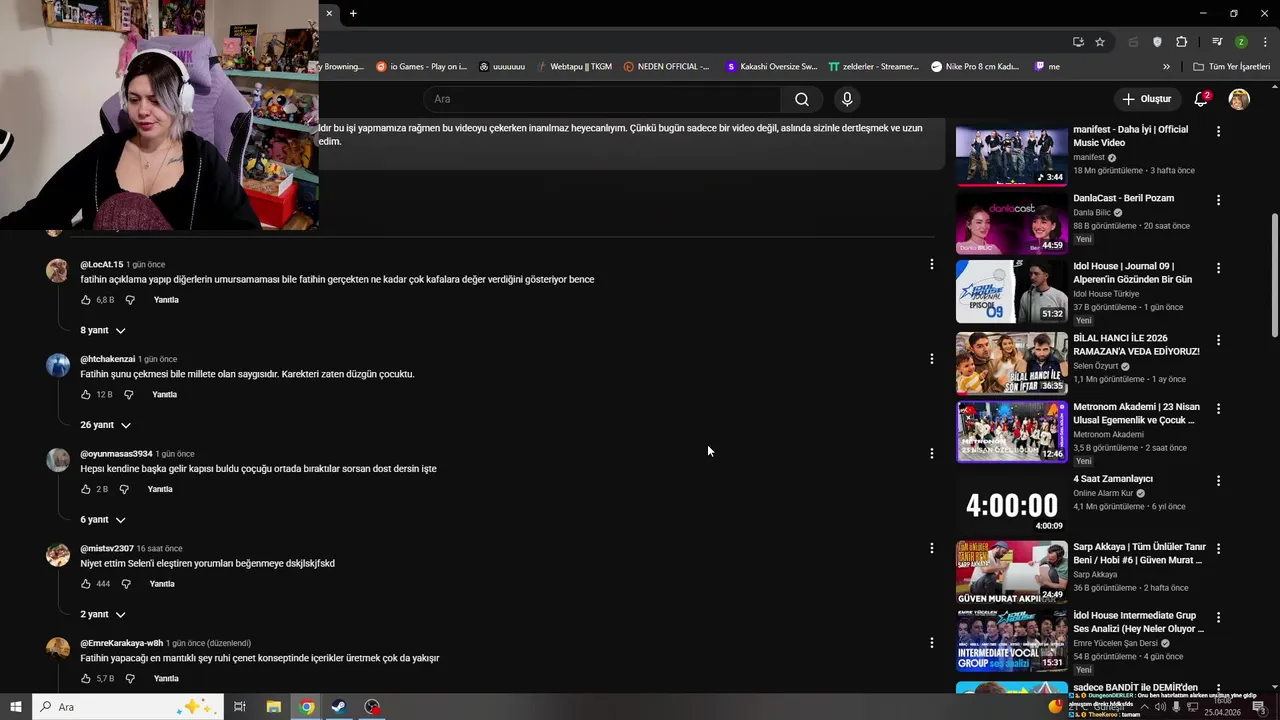
Task: Reply to @LocAL15 comment via Yanıtla
Action: (x=166, y=300)
